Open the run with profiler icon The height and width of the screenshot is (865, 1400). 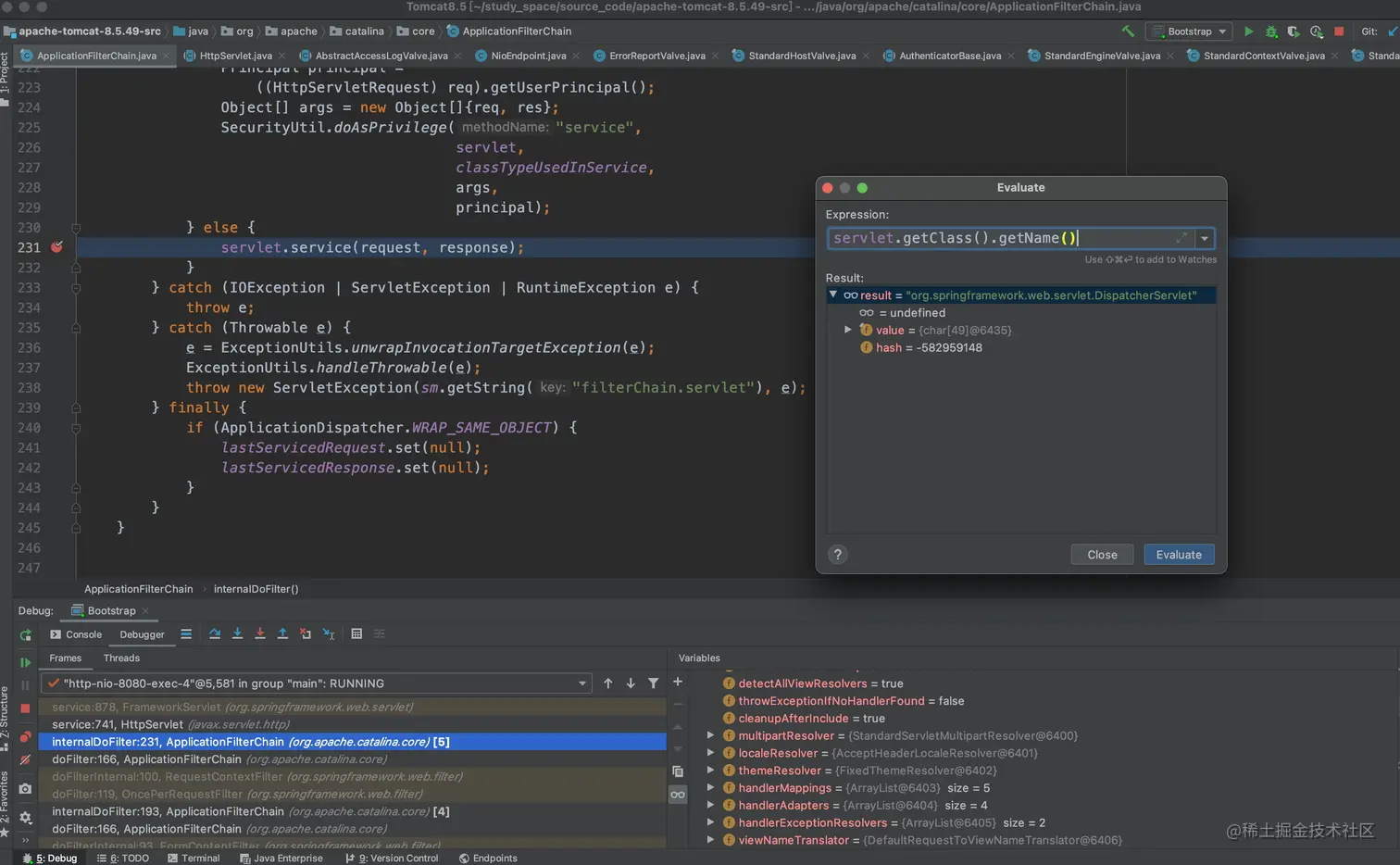1316,31
